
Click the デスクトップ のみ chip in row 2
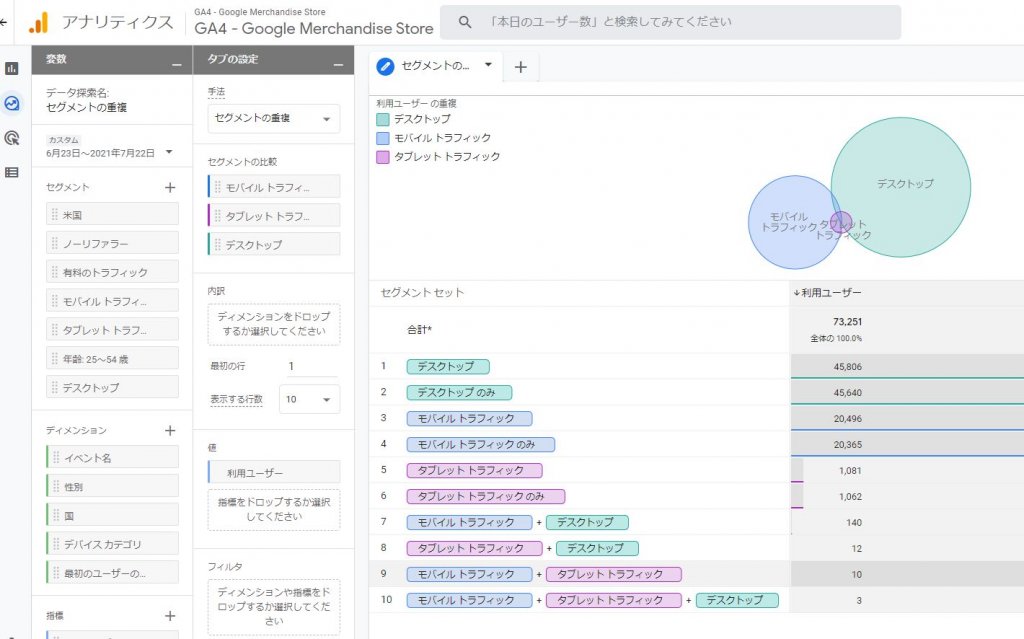[x=459, y=393]
